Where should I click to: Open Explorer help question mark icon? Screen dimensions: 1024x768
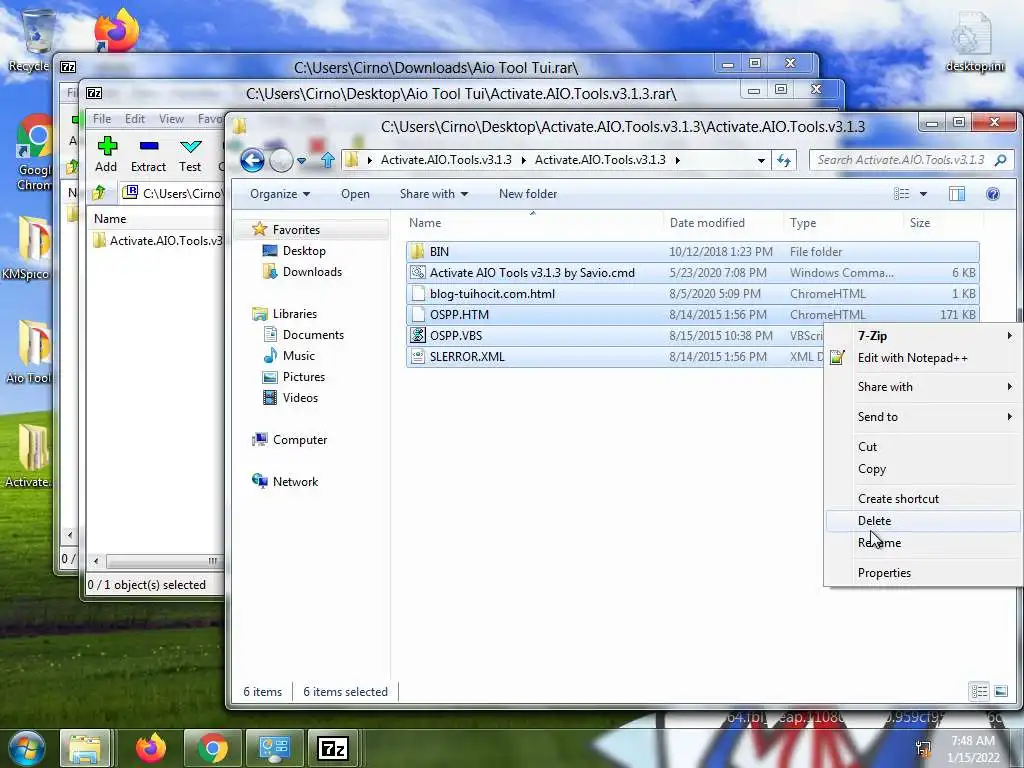pyautogui.click(x=993, y=194)
